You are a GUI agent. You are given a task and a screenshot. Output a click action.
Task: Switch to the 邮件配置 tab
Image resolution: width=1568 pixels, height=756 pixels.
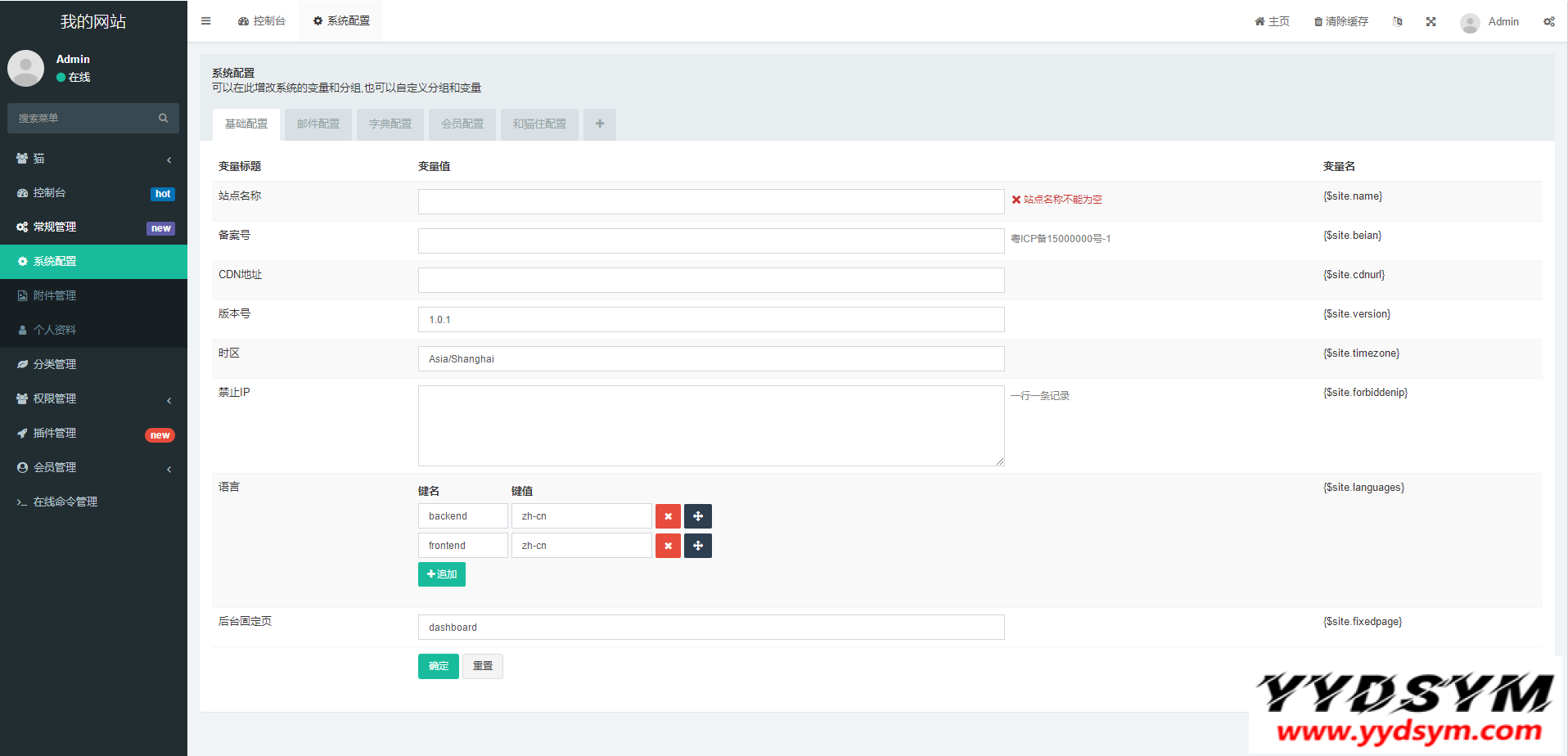click(318, 124)
